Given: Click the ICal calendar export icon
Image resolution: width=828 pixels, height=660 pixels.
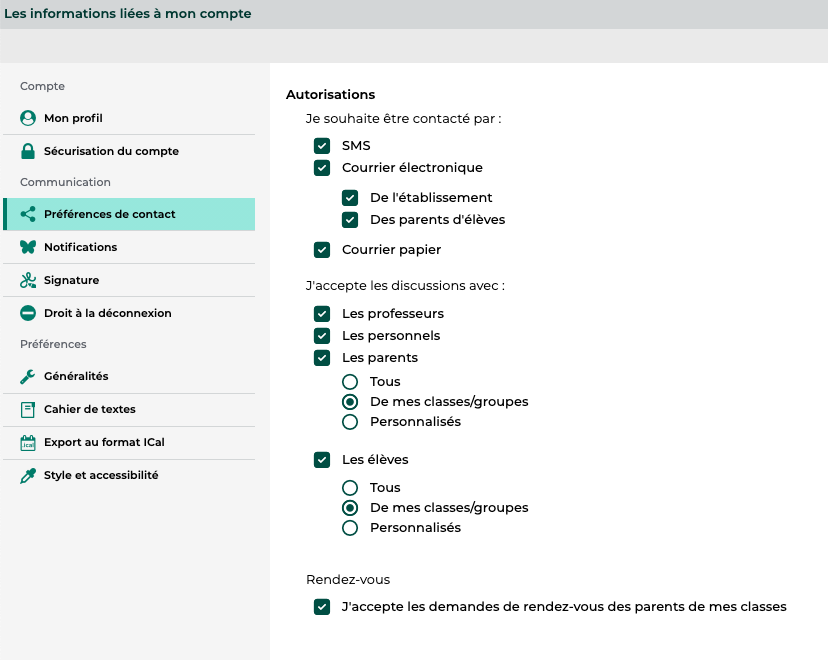Looking at the screenshot, I should [x=28, y=442].
